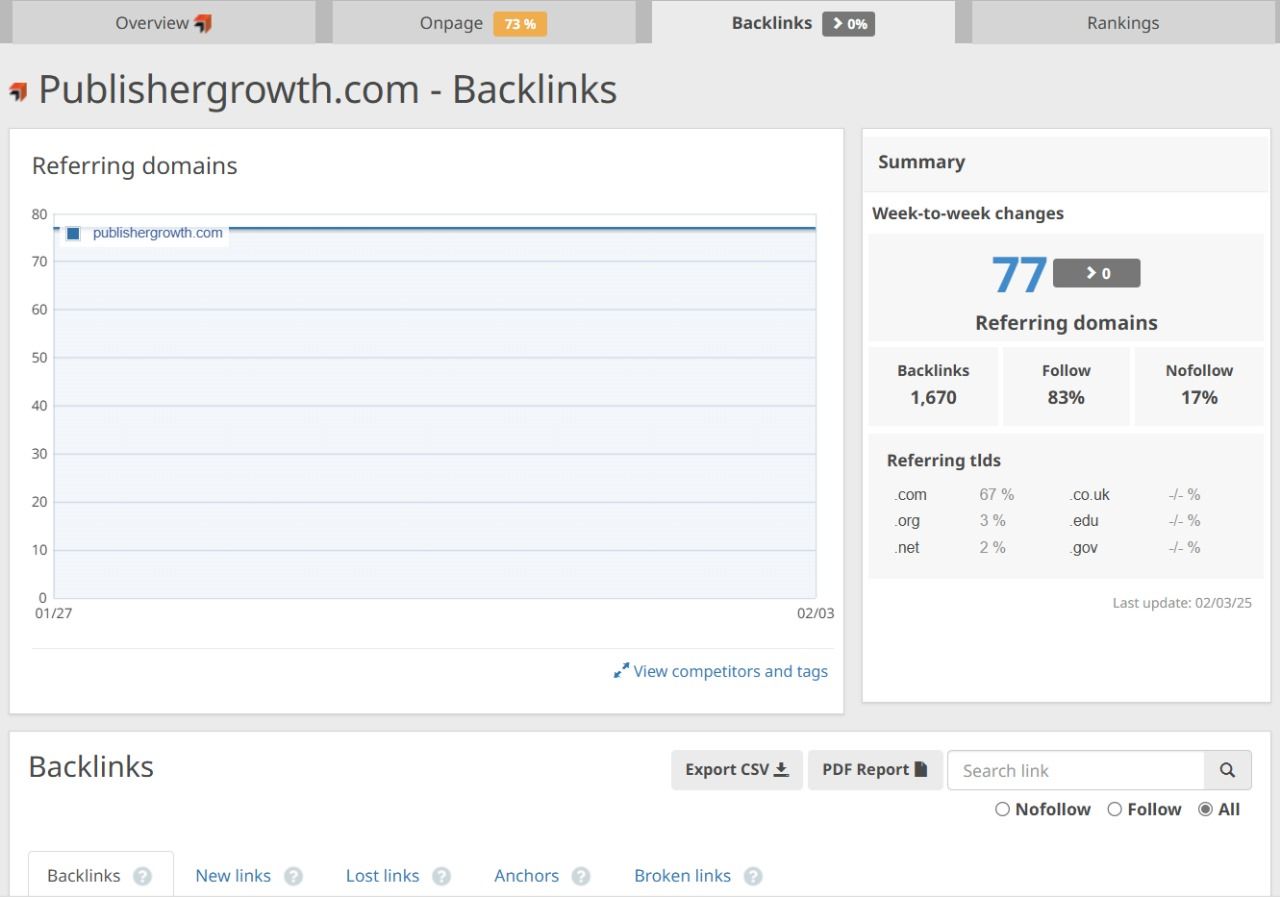1280x897 pixels.
Task: Switch to the Anchors tab
Action: click(x=526, y=876)
